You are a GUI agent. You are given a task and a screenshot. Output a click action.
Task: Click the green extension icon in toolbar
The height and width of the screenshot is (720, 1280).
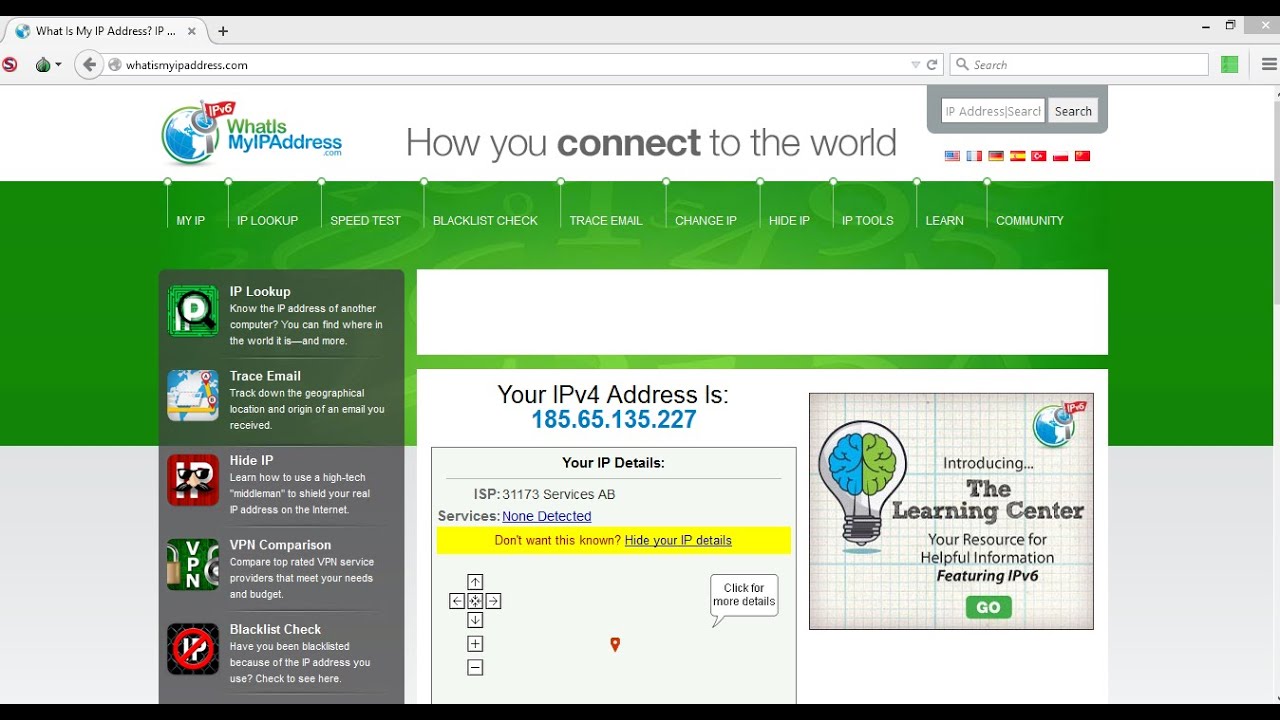tap(1230, 65)
